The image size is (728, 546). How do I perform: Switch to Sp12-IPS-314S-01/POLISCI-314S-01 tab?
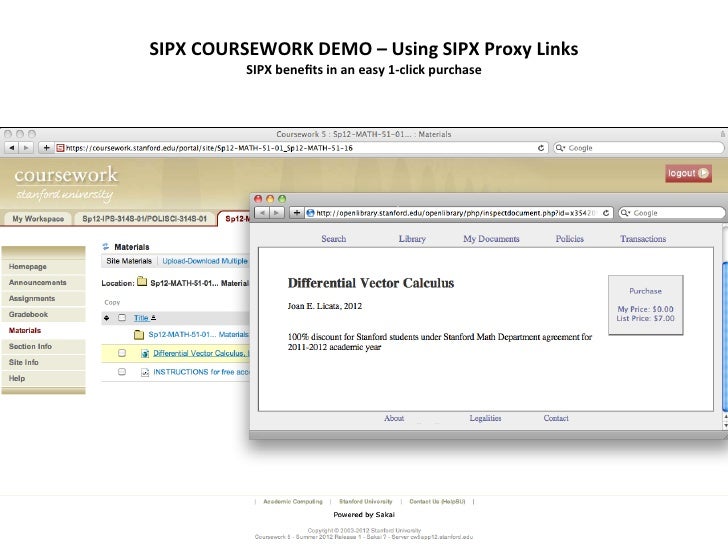tap(144, 219)
